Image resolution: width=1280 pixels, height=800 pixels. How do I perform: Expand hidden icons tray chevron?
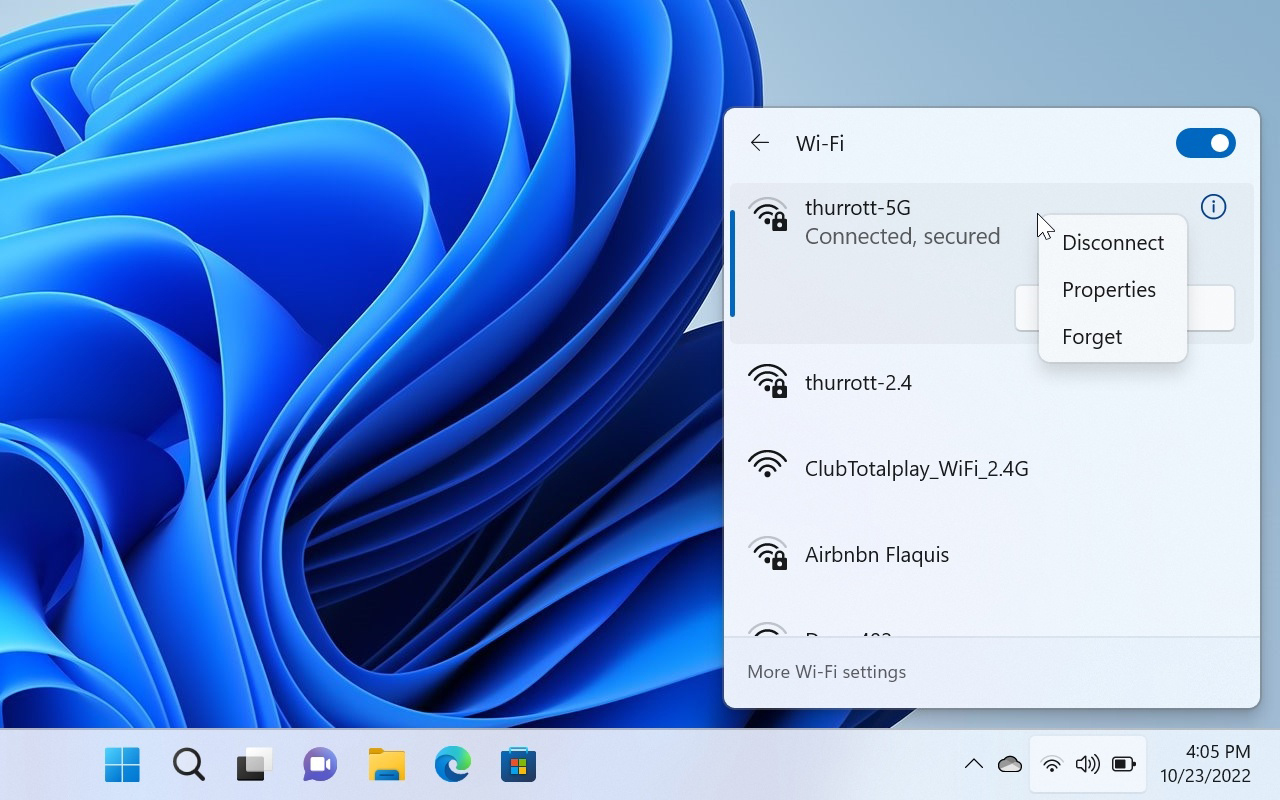973,765
